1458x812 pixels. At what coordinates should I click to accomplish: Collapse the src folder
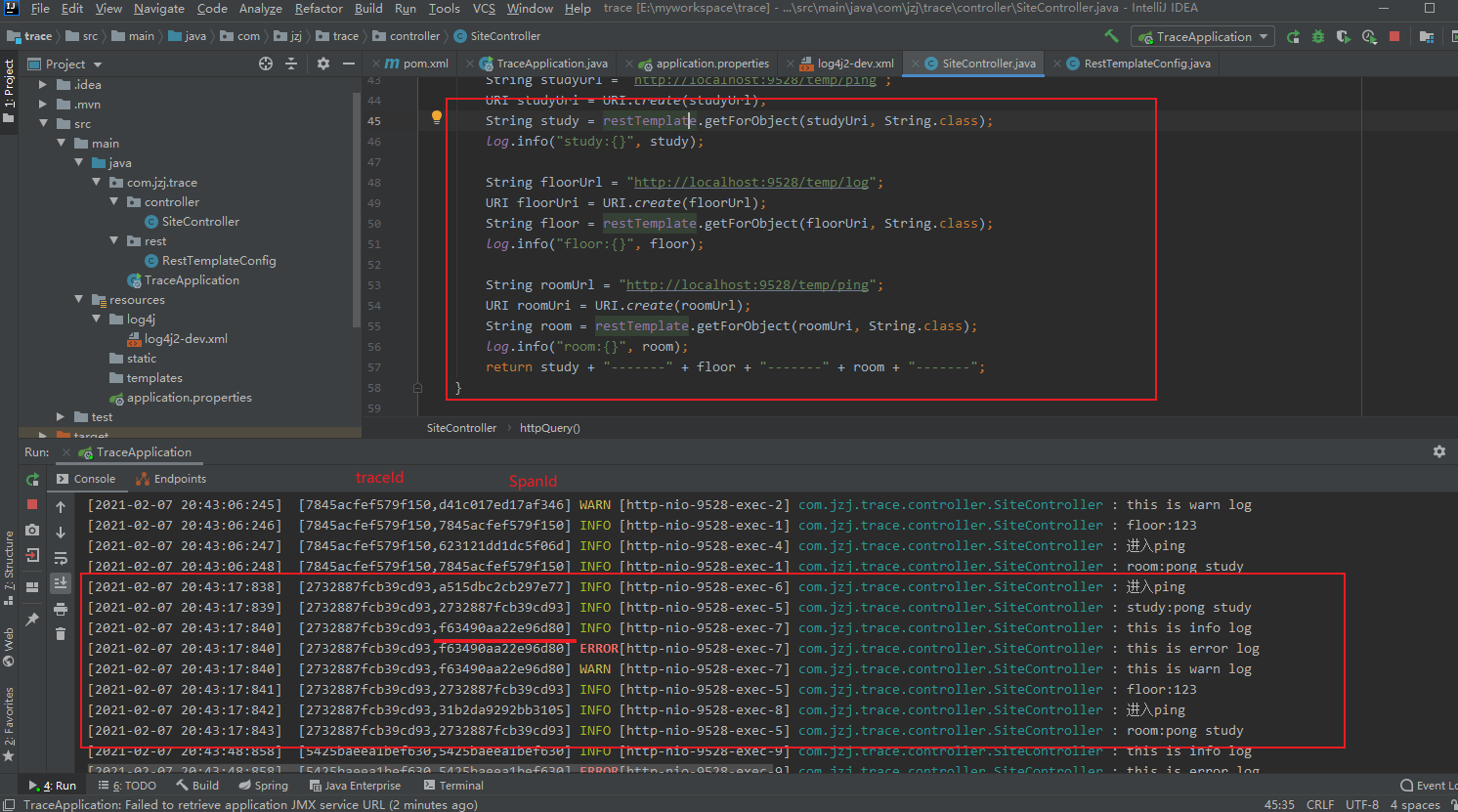[x=43, y=124]
